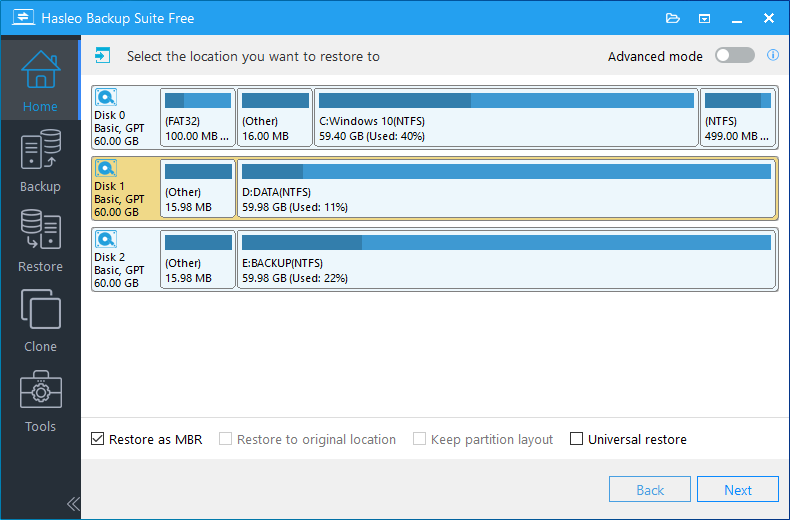Click the Next button
This screenshot has height=520, width=790.
click(x=738, y=489)
